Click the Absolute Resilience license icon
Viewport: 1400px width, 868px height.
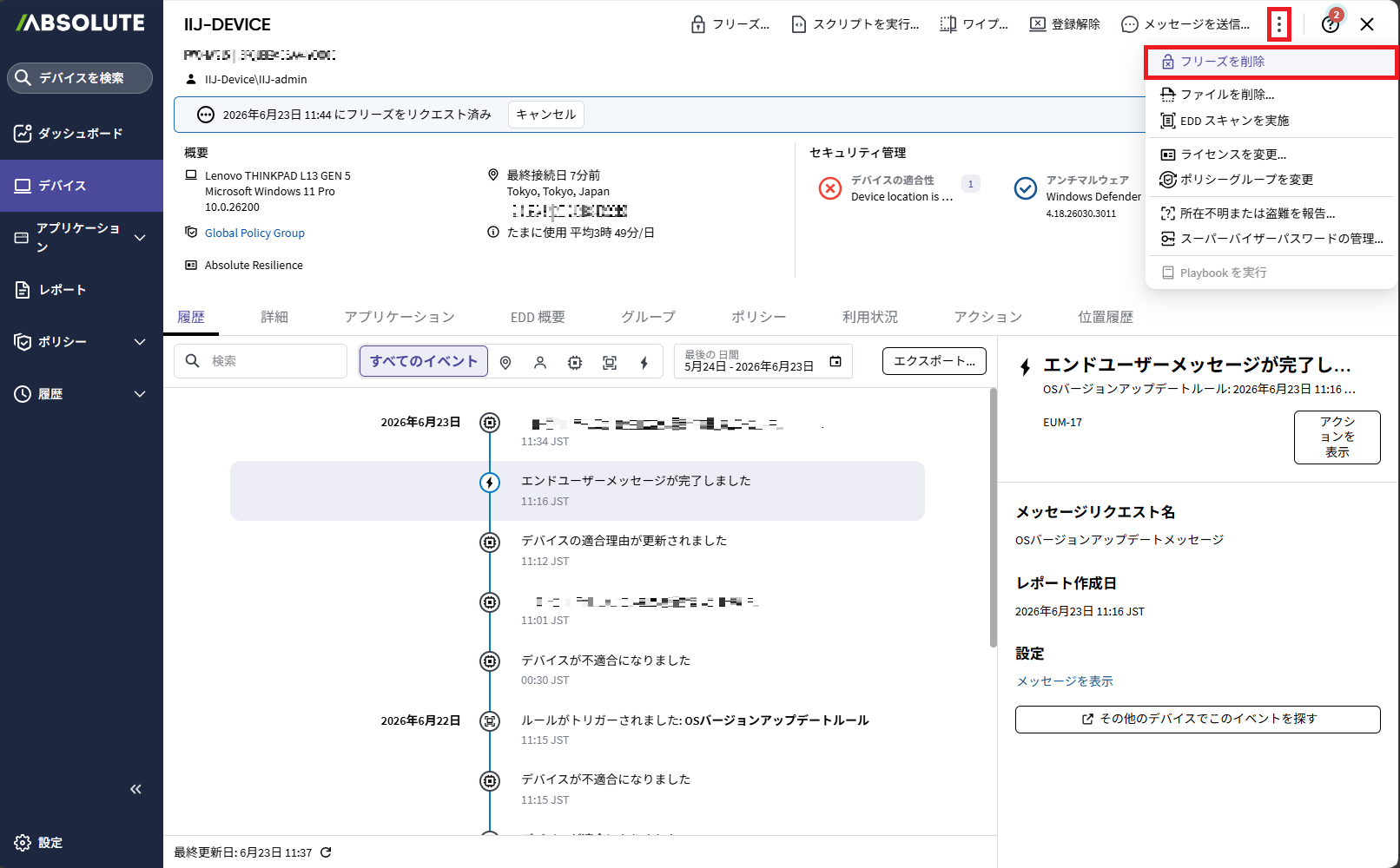191,266
